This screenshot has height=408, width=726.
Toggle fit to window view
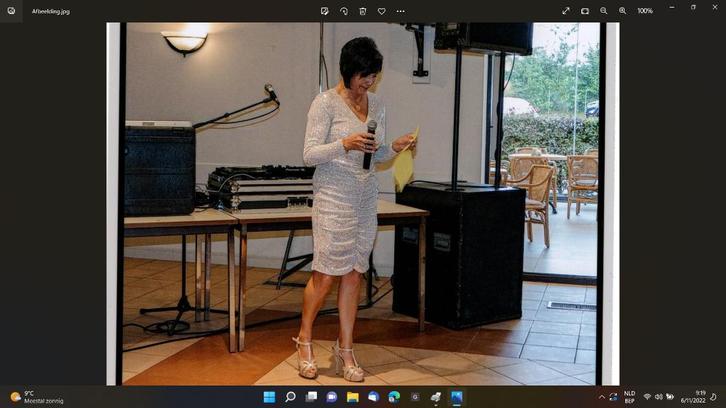[585, 11]
